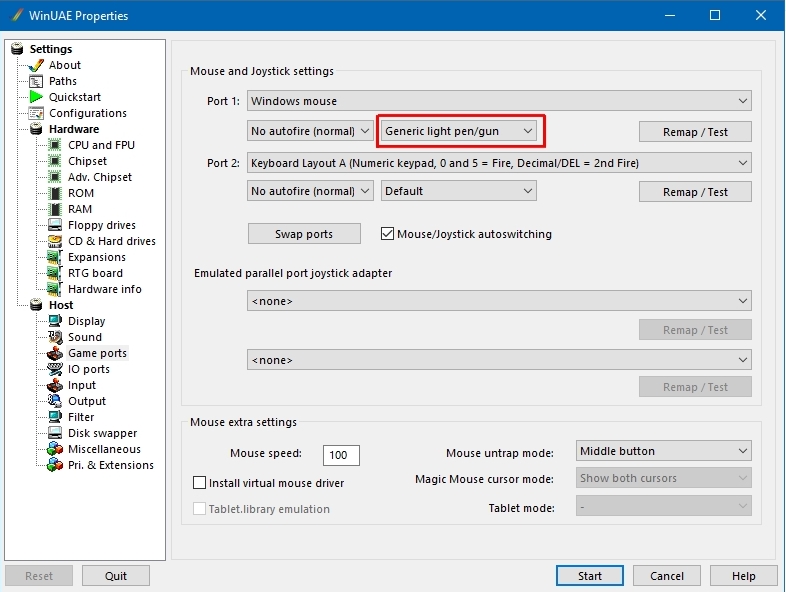Click the Swap ports button
The image size is (786, 592).
pyautogui.click(x=304, y=234)
